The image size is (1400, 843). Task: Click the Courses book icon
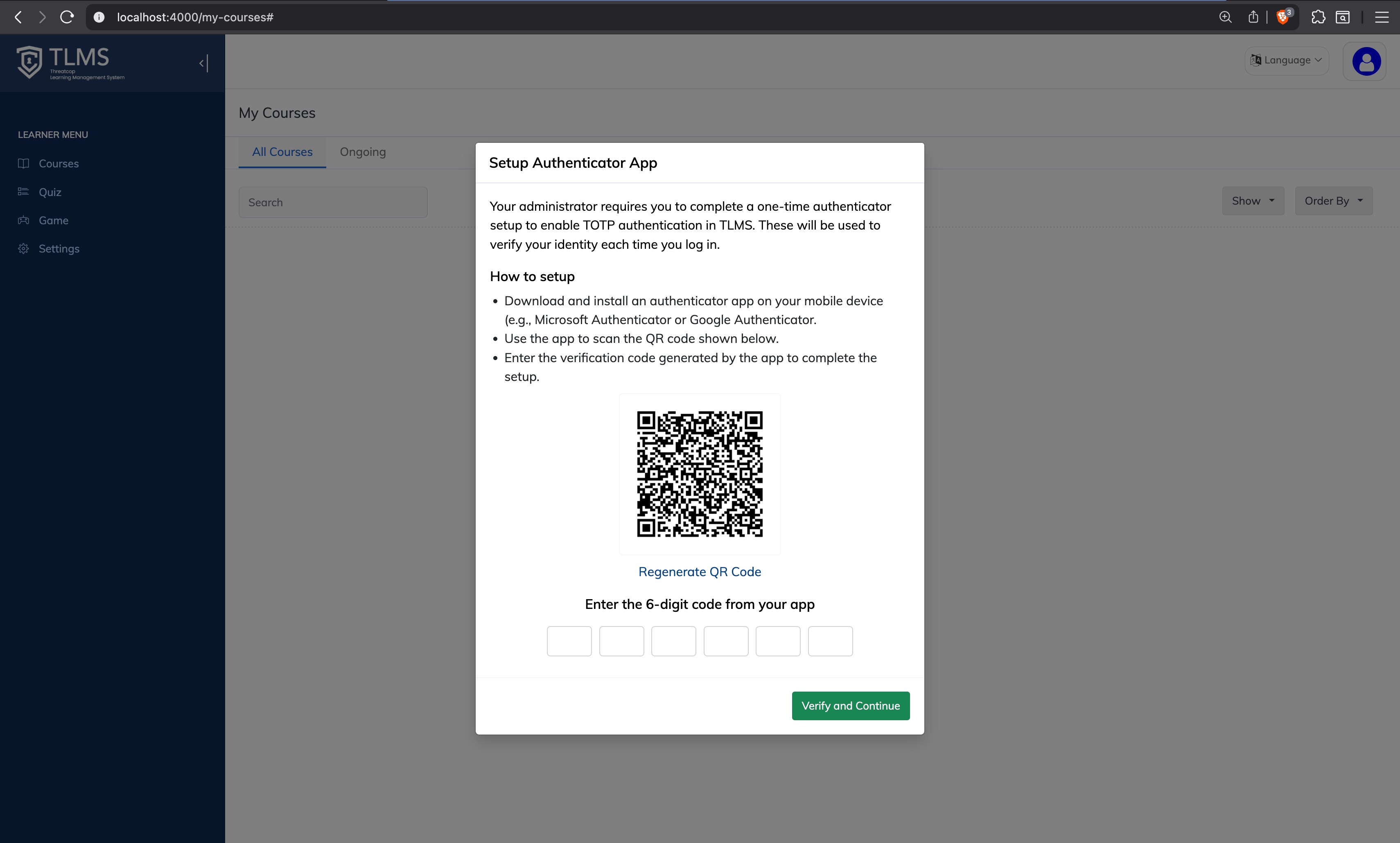click(23, 164)
